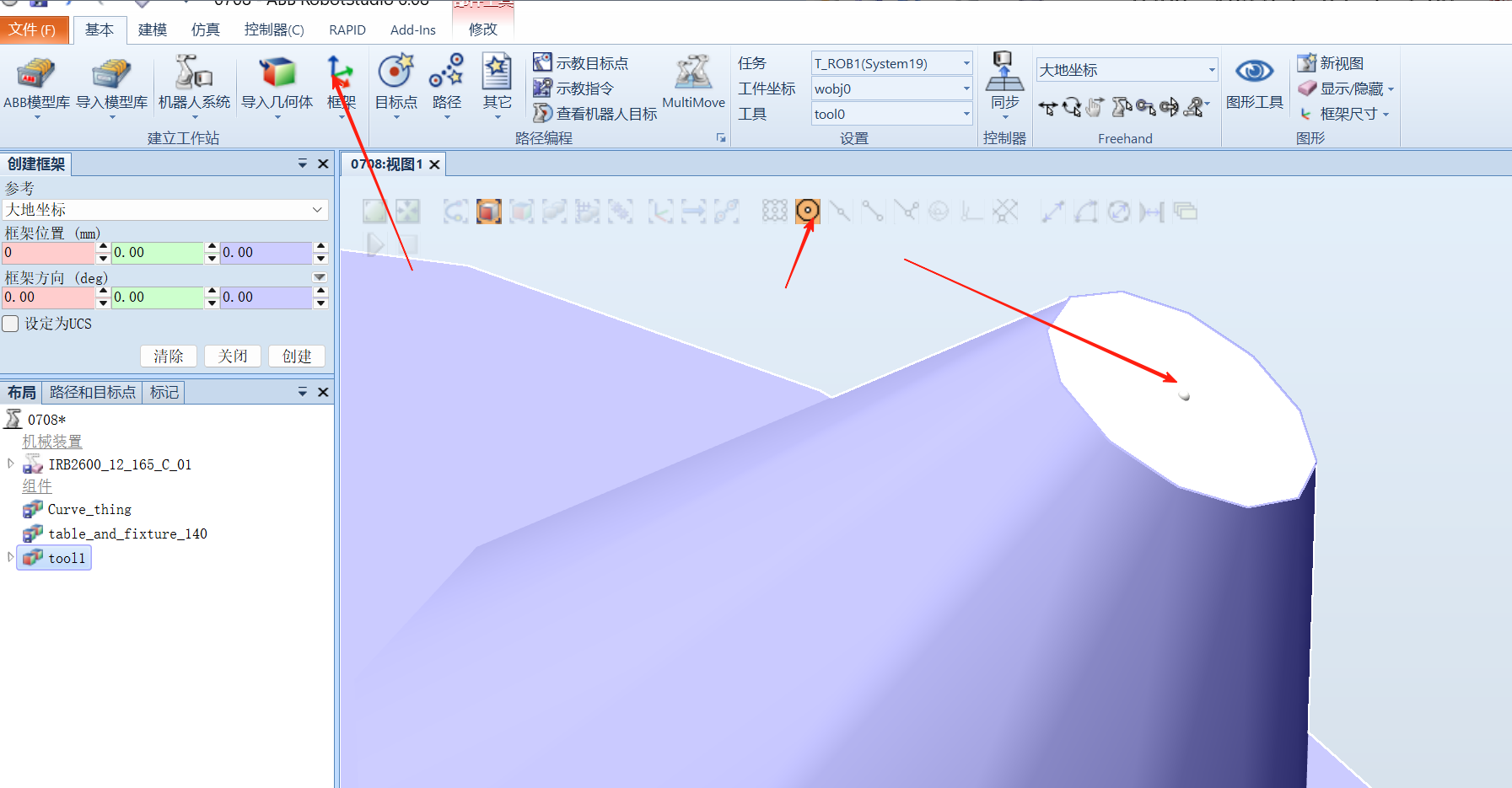Viewport: 1512px width, 788px height.
Task: Toggle Snap Object grid-dots icon
Action: 774,211
